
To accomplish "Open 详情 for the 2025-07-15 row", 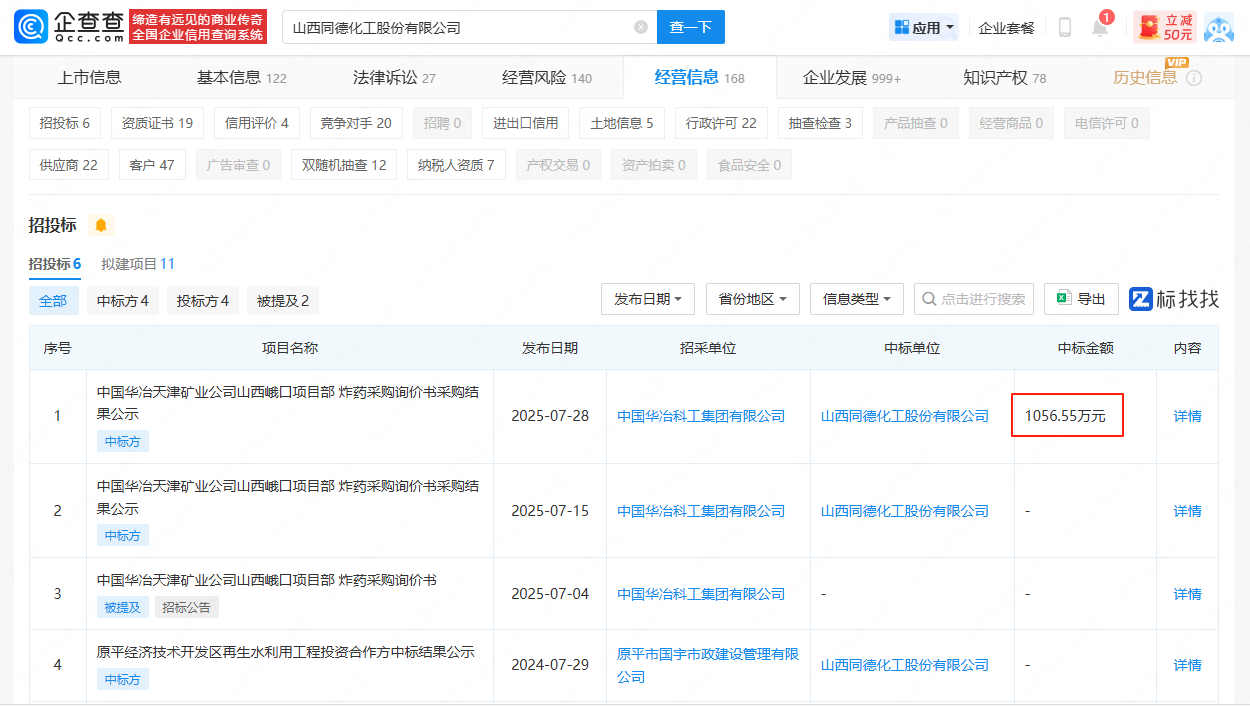I will point(1187,511).
